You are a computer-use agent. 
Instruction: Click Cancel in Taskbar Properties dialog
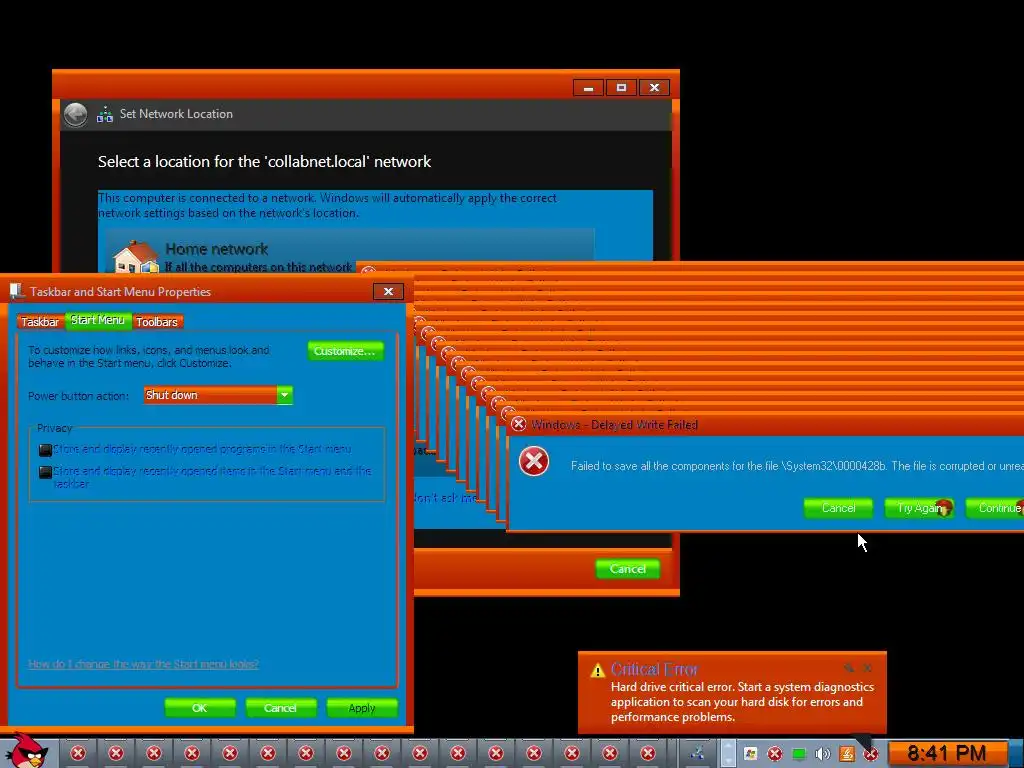click(x=280, y=708)
